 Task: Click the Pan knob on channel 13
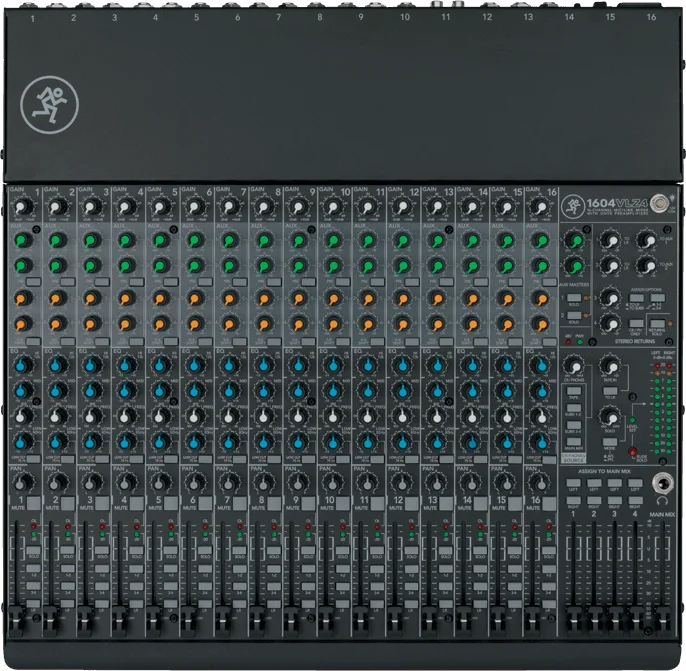436,482
